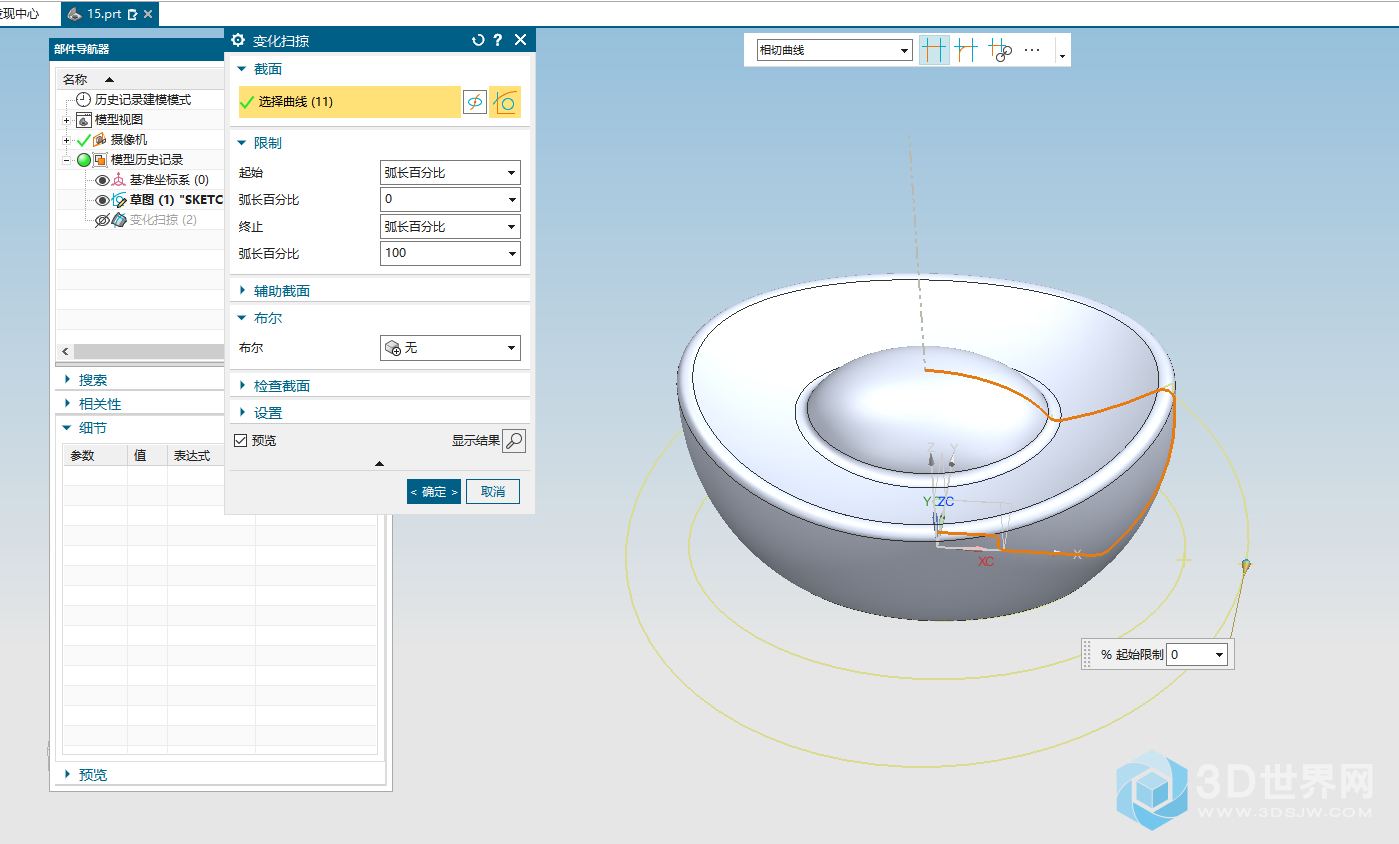The image size is (1399, 844).
Task: Click the 确定 button
Action: tap(434, 491)
